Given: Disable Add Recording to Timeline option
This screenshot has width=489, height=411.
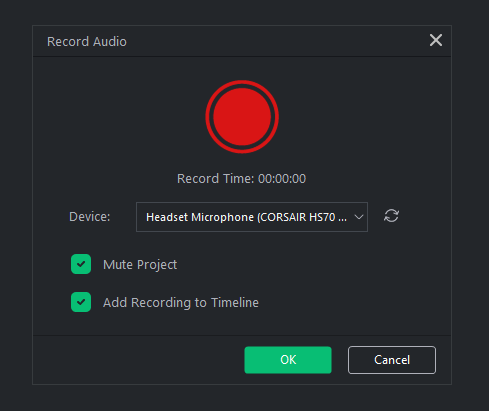Looking at the screenshot, I should click(x=81, y=302).
